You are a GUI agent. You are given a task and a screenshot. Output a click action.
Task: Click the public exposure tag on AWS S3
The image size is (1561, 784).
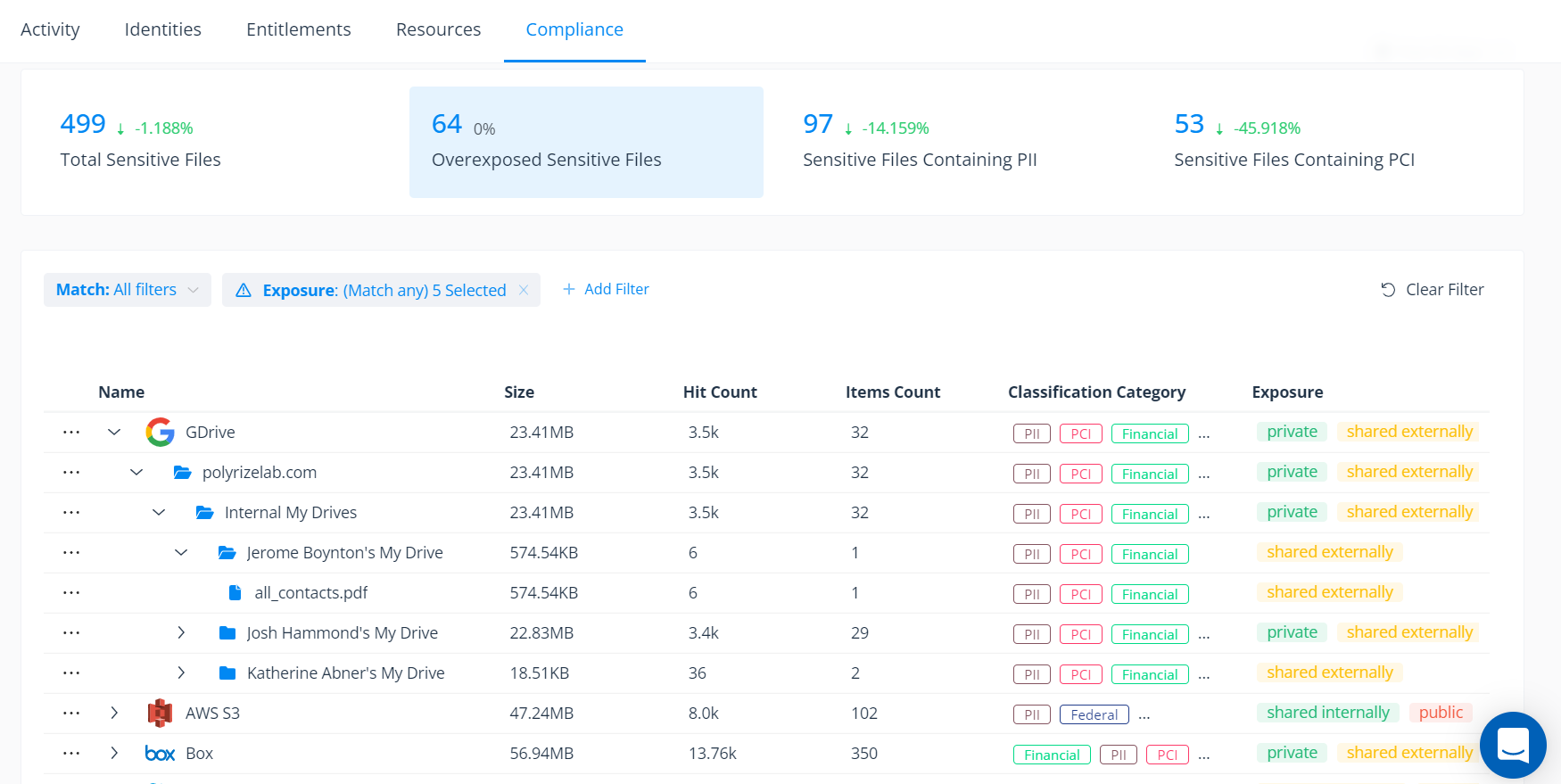point(1440,713)
